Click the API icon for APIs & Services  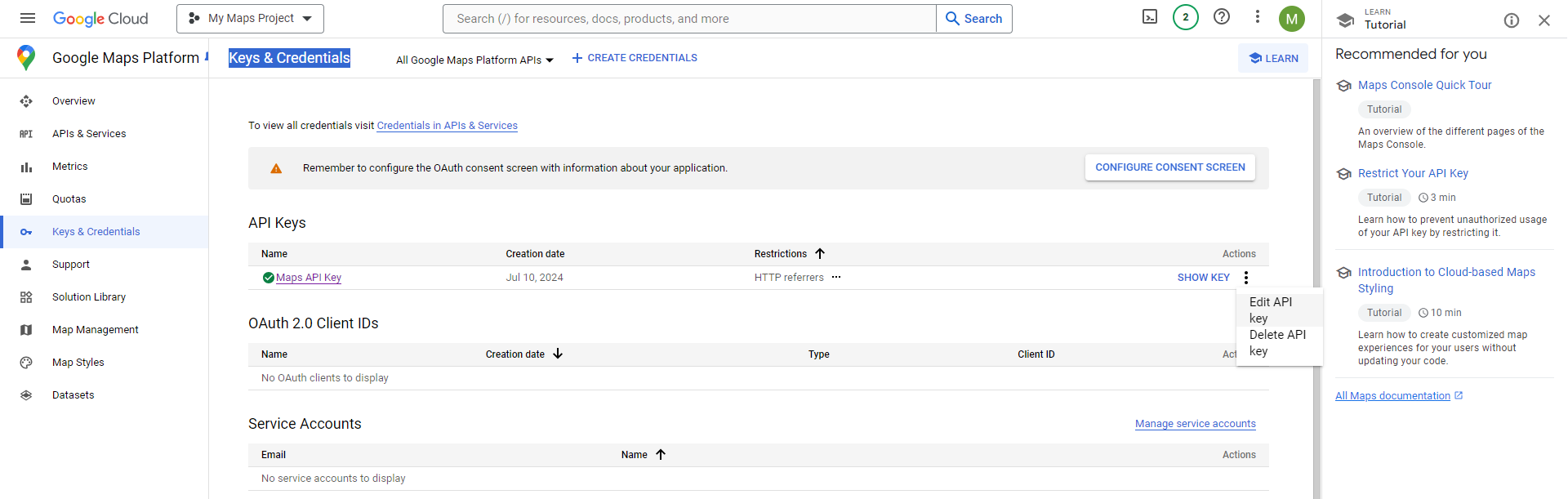coord(26,134)
